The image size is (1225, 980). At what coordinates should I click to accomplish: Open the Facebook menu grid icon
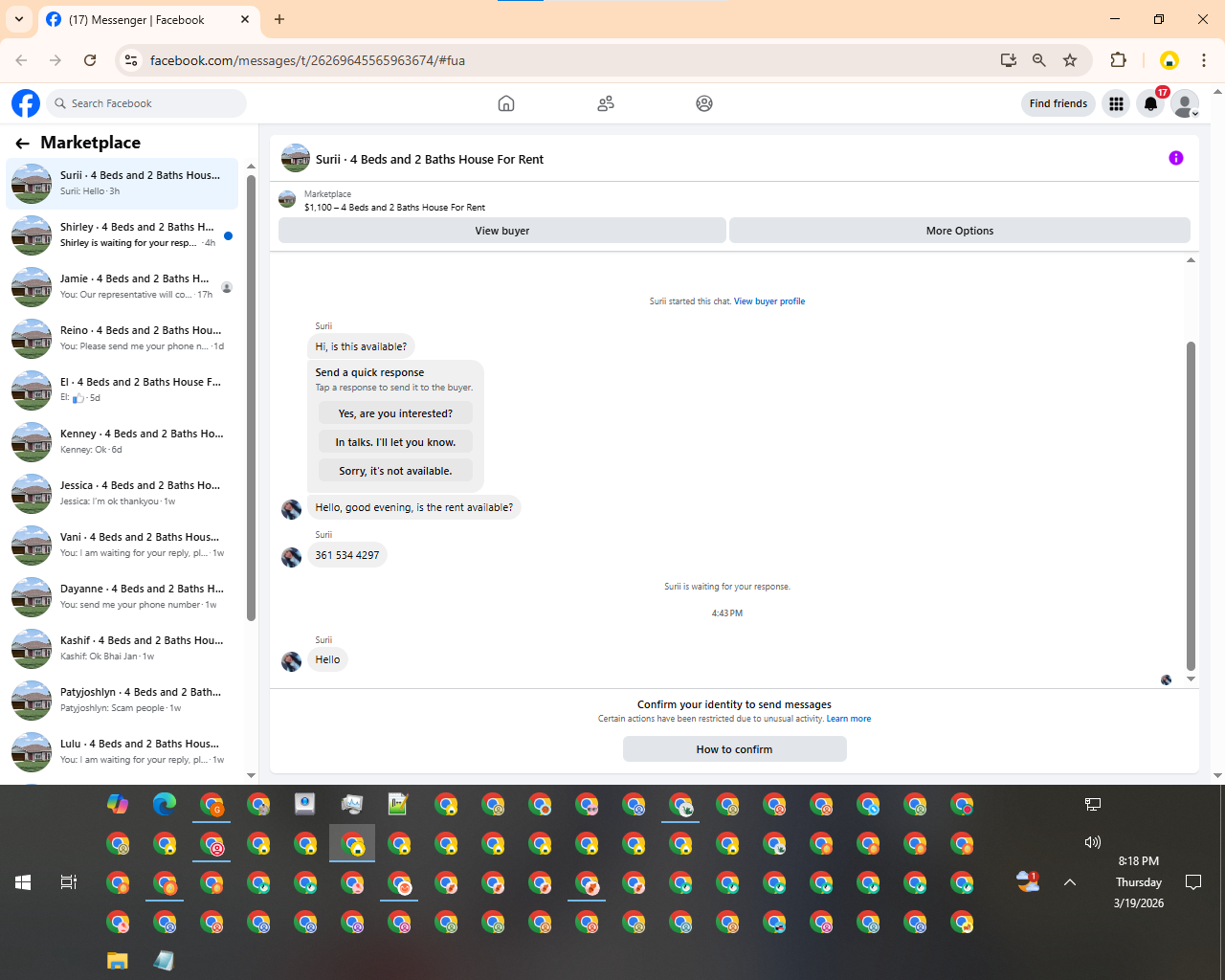pos(1116,103)
